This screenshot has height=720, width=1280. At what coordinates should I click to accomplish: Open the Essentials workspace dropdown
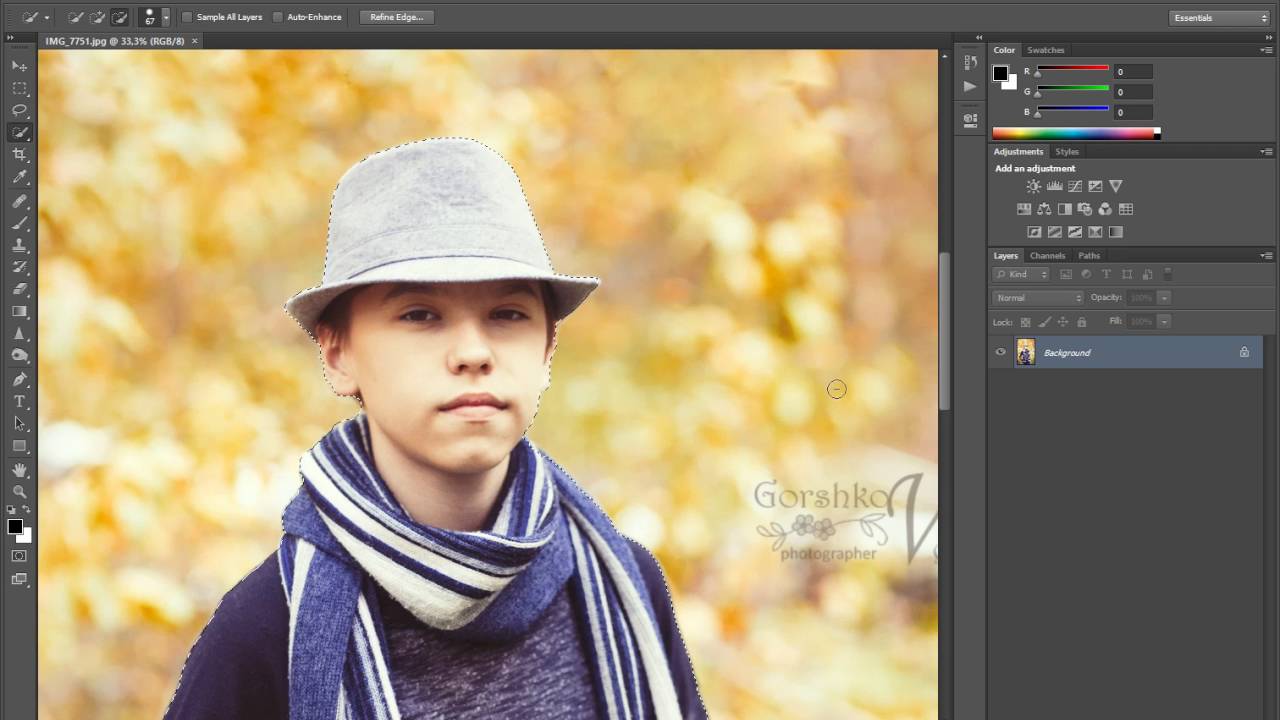tap(1219, 17)
